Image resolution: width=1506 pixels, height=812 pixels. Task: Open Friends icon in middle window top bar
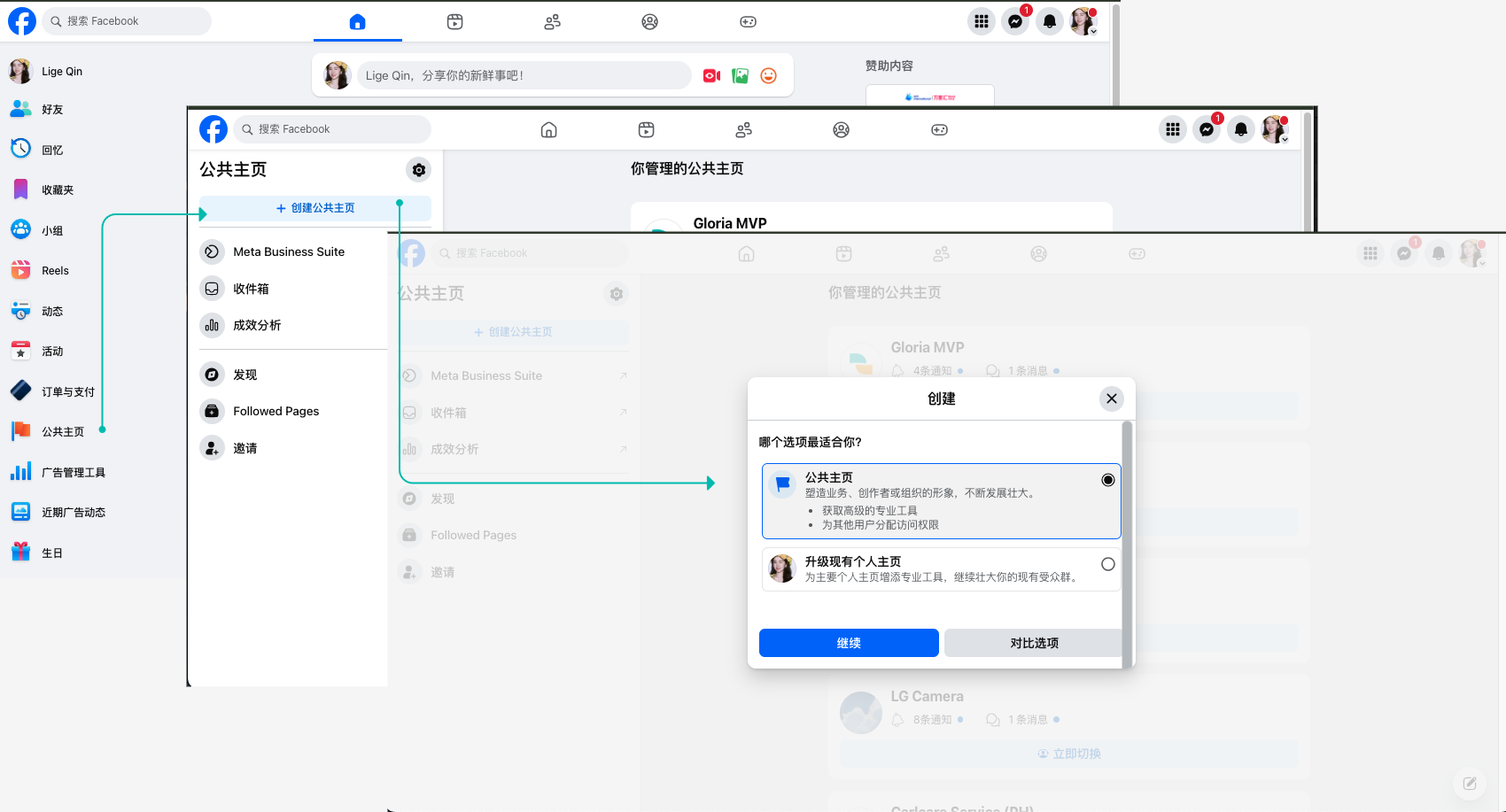[744, 130]
